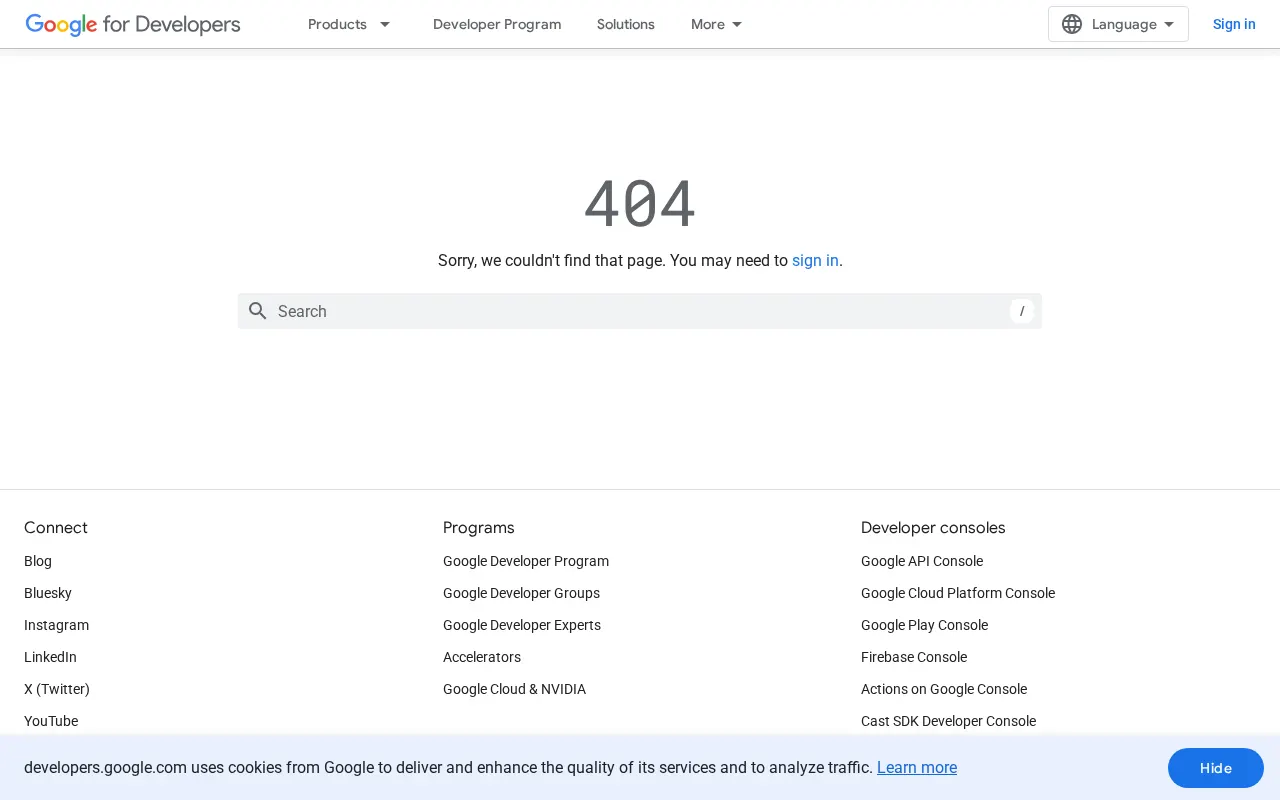Expand the More menu arrow
This screenshot has width=1280, height=800.
click(x=737, y=24)
